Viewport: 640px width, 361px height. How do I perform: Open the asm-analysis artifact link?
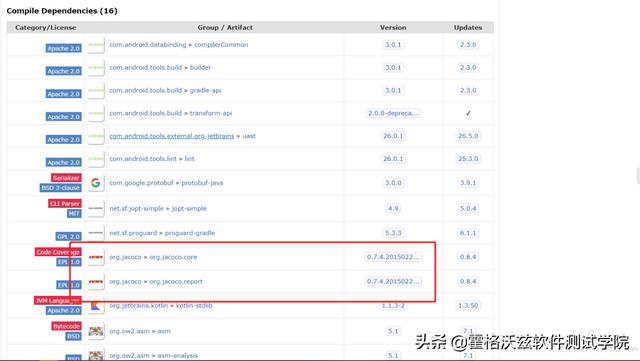pos(178,355)
